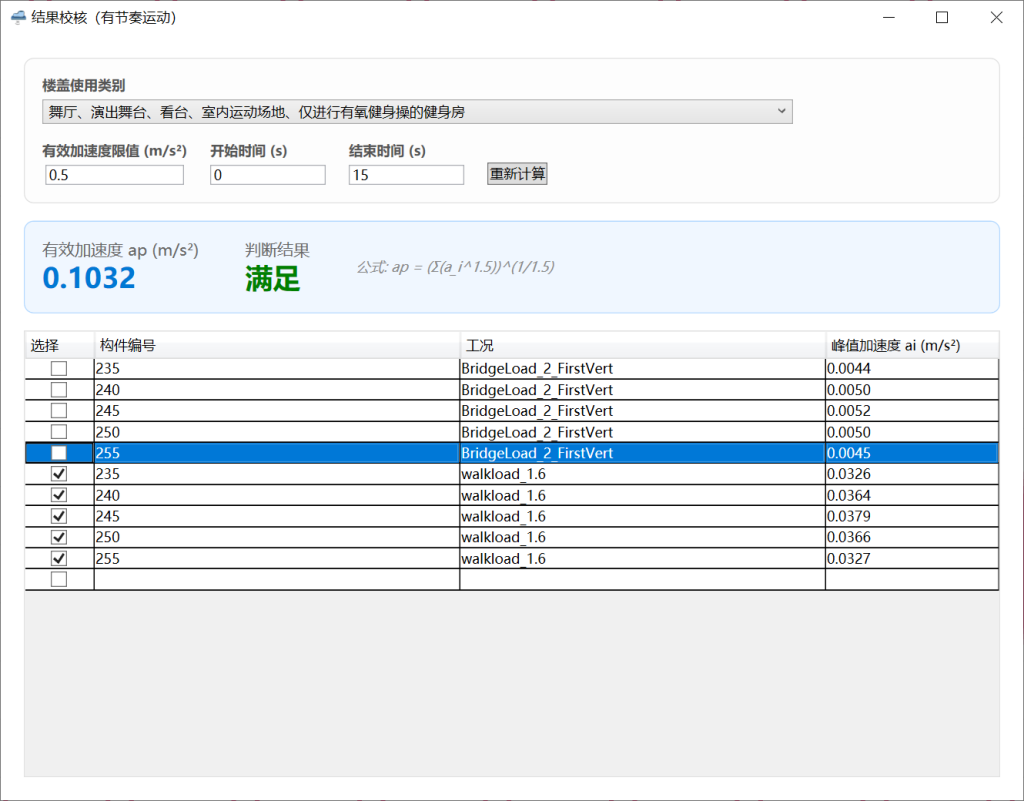Close the 结果校核 window

[x=995, y=17]
